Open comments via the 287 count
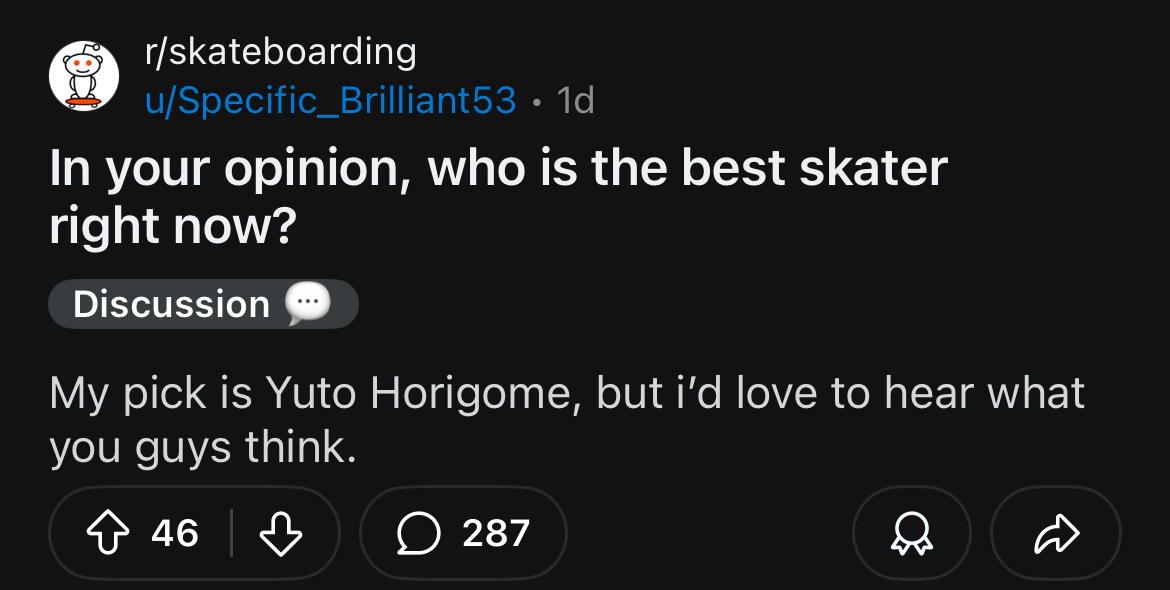 point(496,533)
